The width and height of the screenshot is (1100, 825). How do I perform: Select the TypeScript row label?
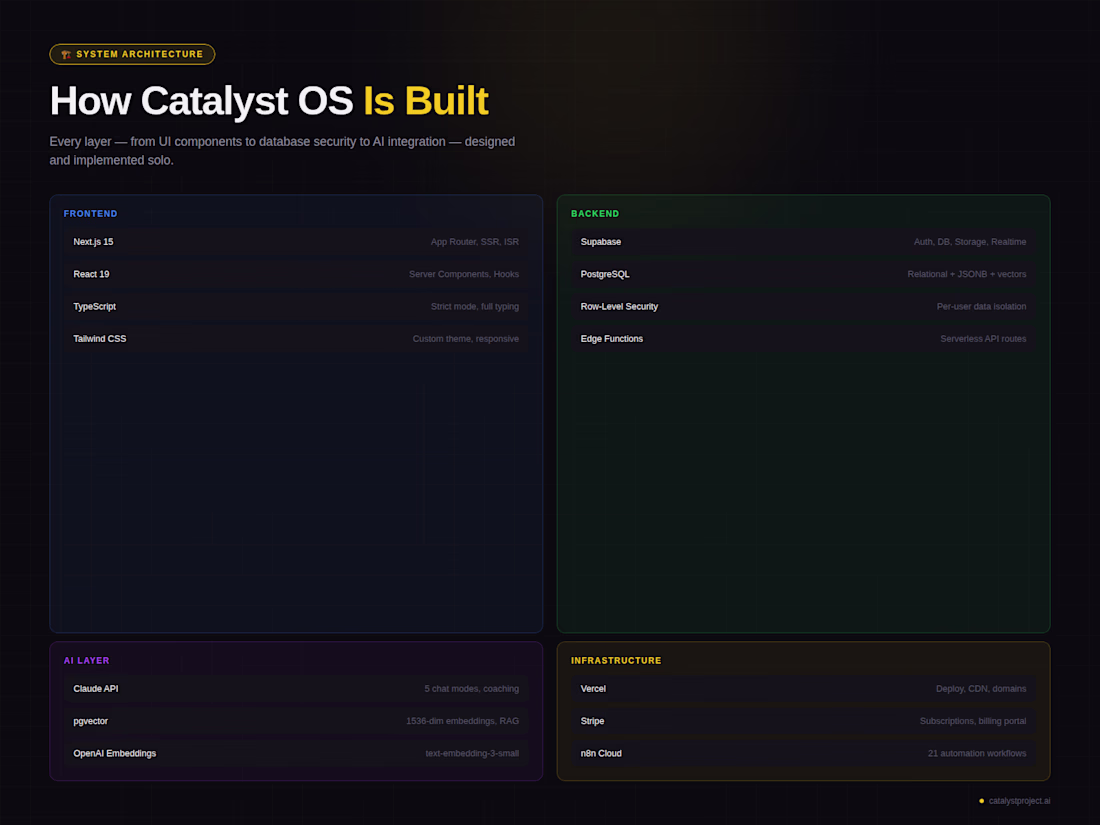[95, 307]
